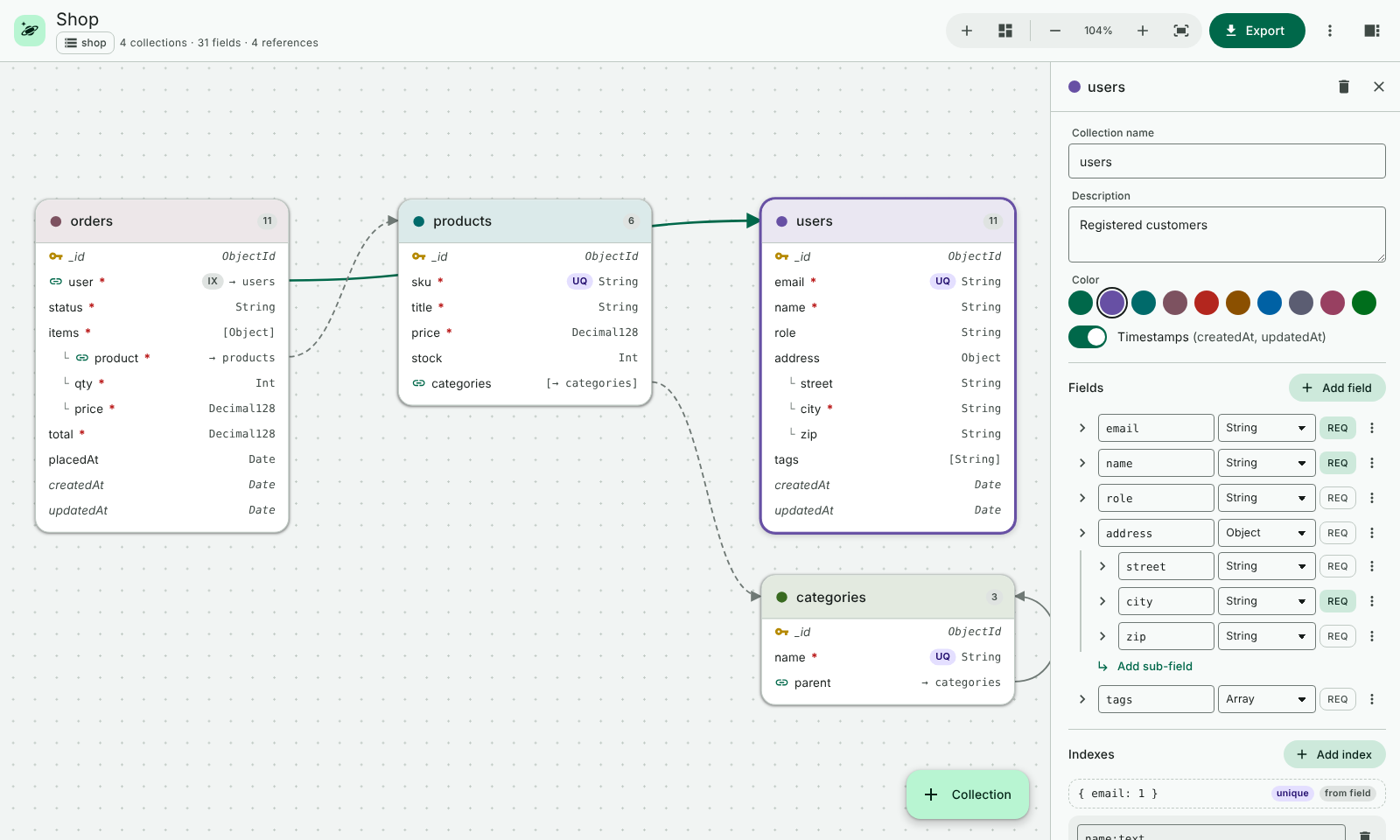This screenshot has width=1400, height=840.
Task: Zoom in with the plus icon beside 104%
Action: point(1143,31)
